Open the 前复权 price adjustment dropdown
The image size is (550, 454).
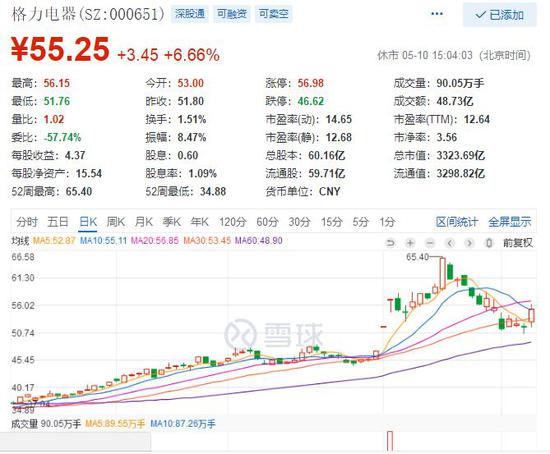(x=518, y=243)
